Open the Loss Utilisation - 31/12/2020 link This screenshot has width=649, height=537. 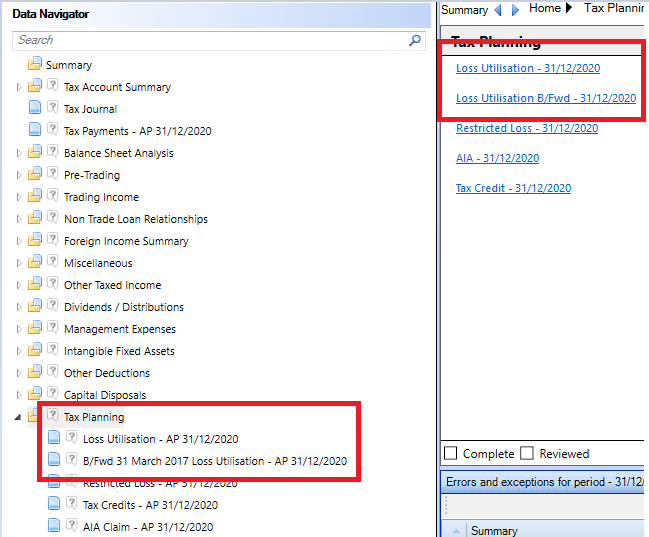[x=528, y=68]
